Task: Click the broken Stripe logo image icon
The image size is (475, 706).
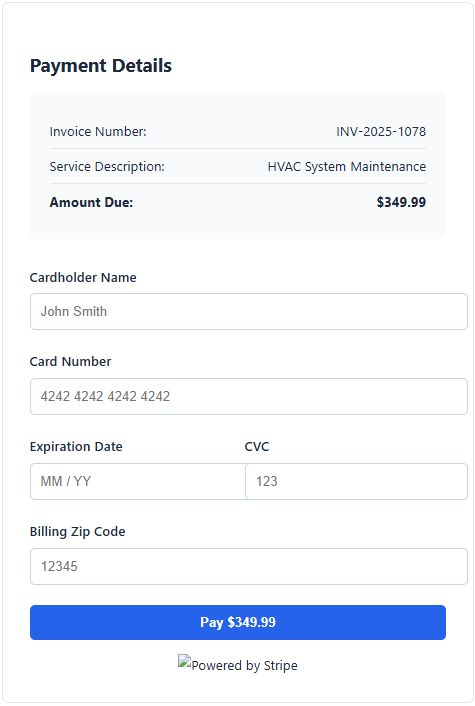Action: pos(185,661)
